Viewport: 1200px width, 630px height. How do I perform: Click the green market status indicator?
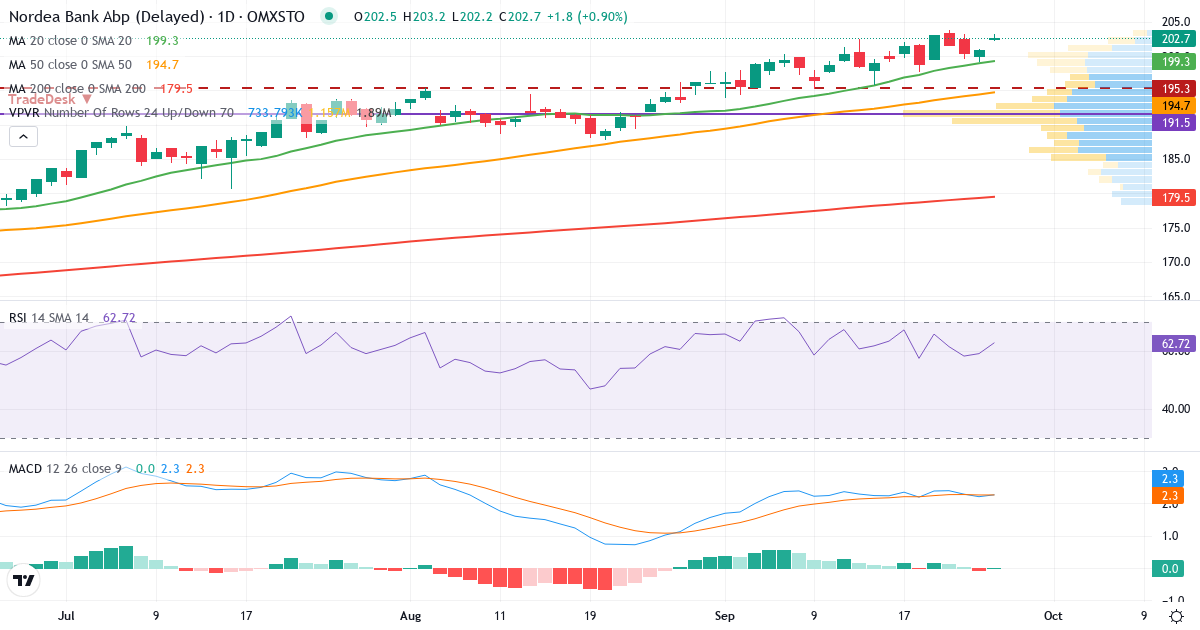[329, 17]
